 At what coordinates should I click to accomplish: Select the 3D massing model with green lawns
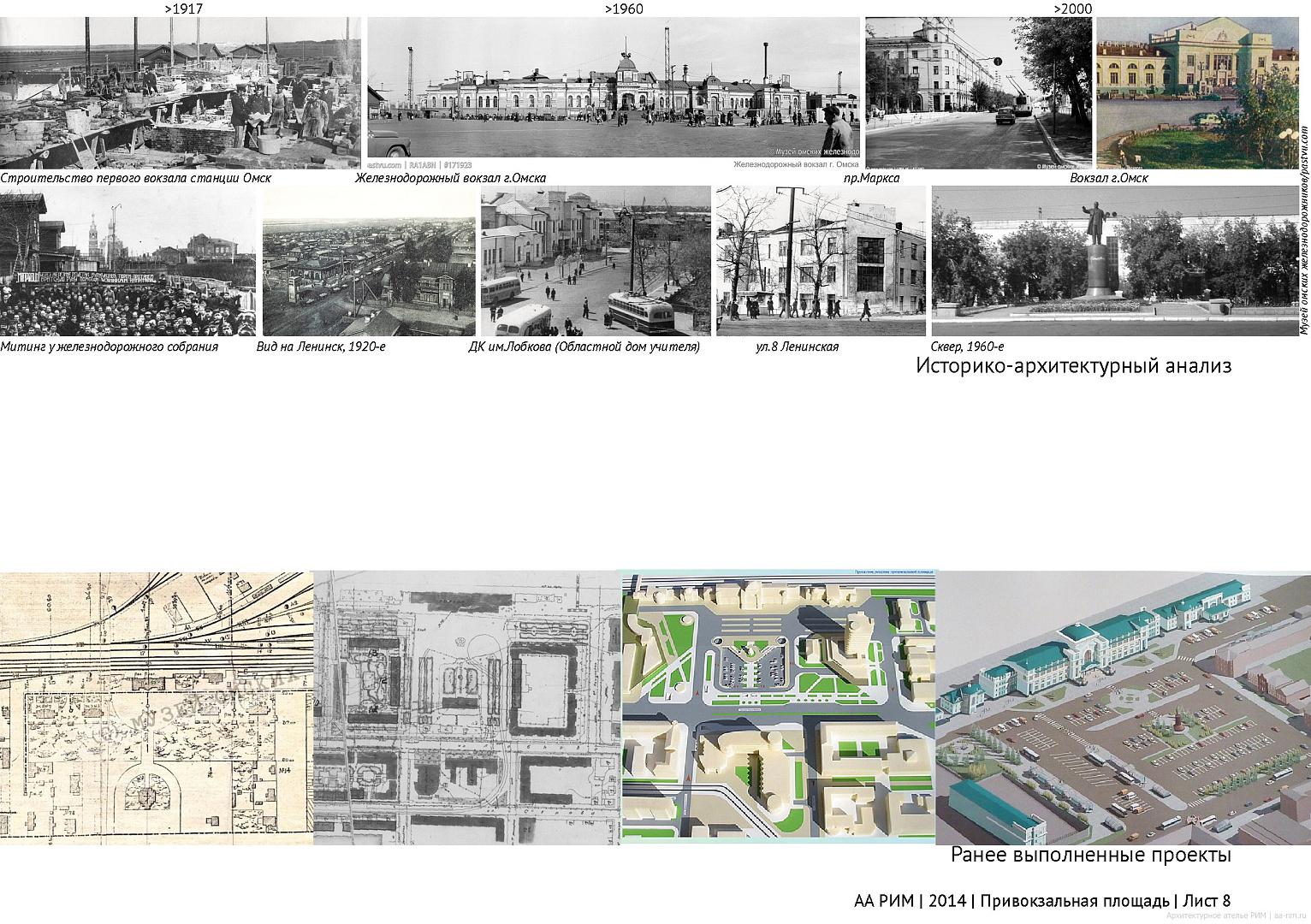pyautogui.click(x=778, y=707)
